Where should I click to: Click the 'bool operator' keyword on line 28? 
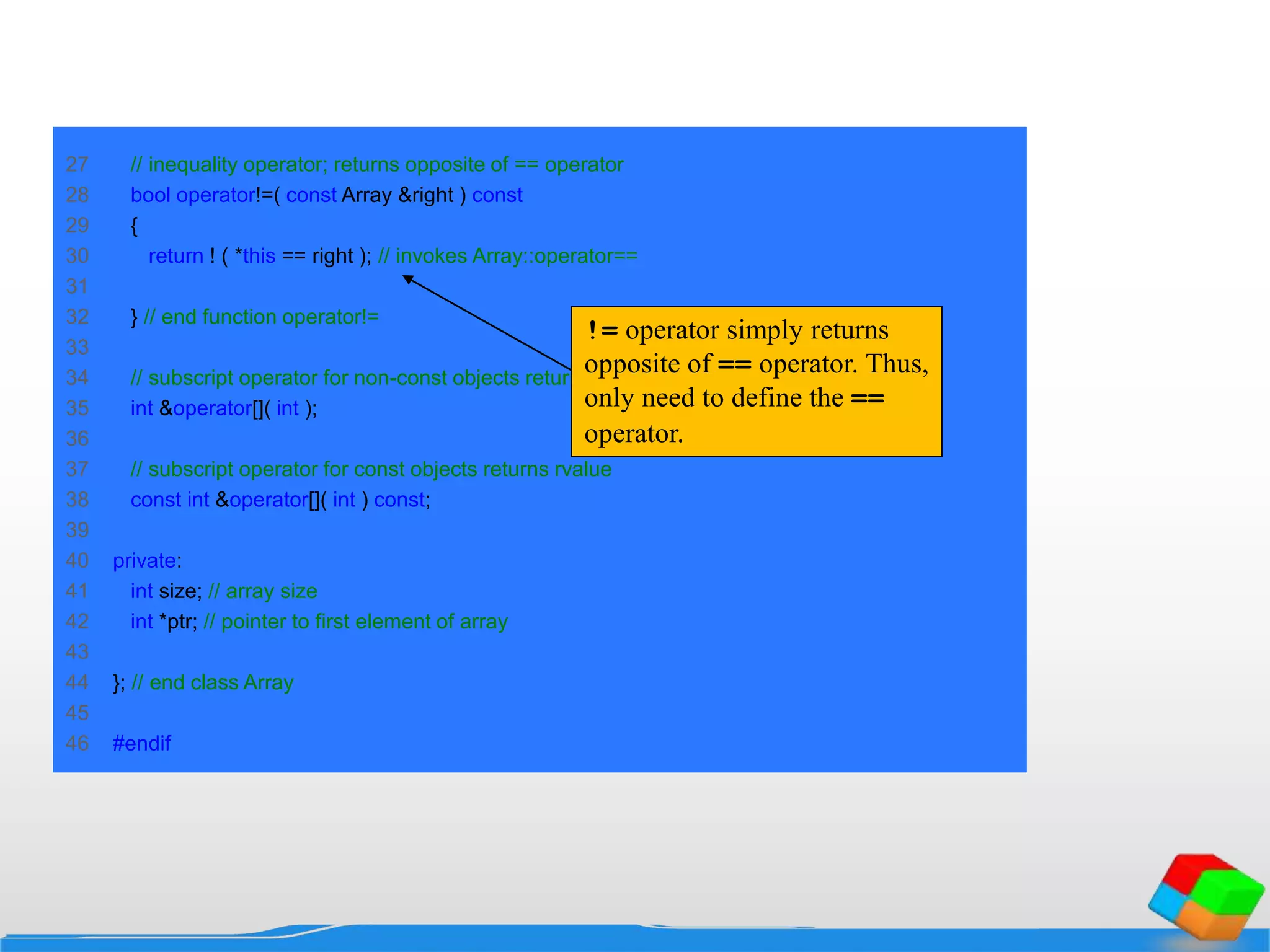click(193, 195)
